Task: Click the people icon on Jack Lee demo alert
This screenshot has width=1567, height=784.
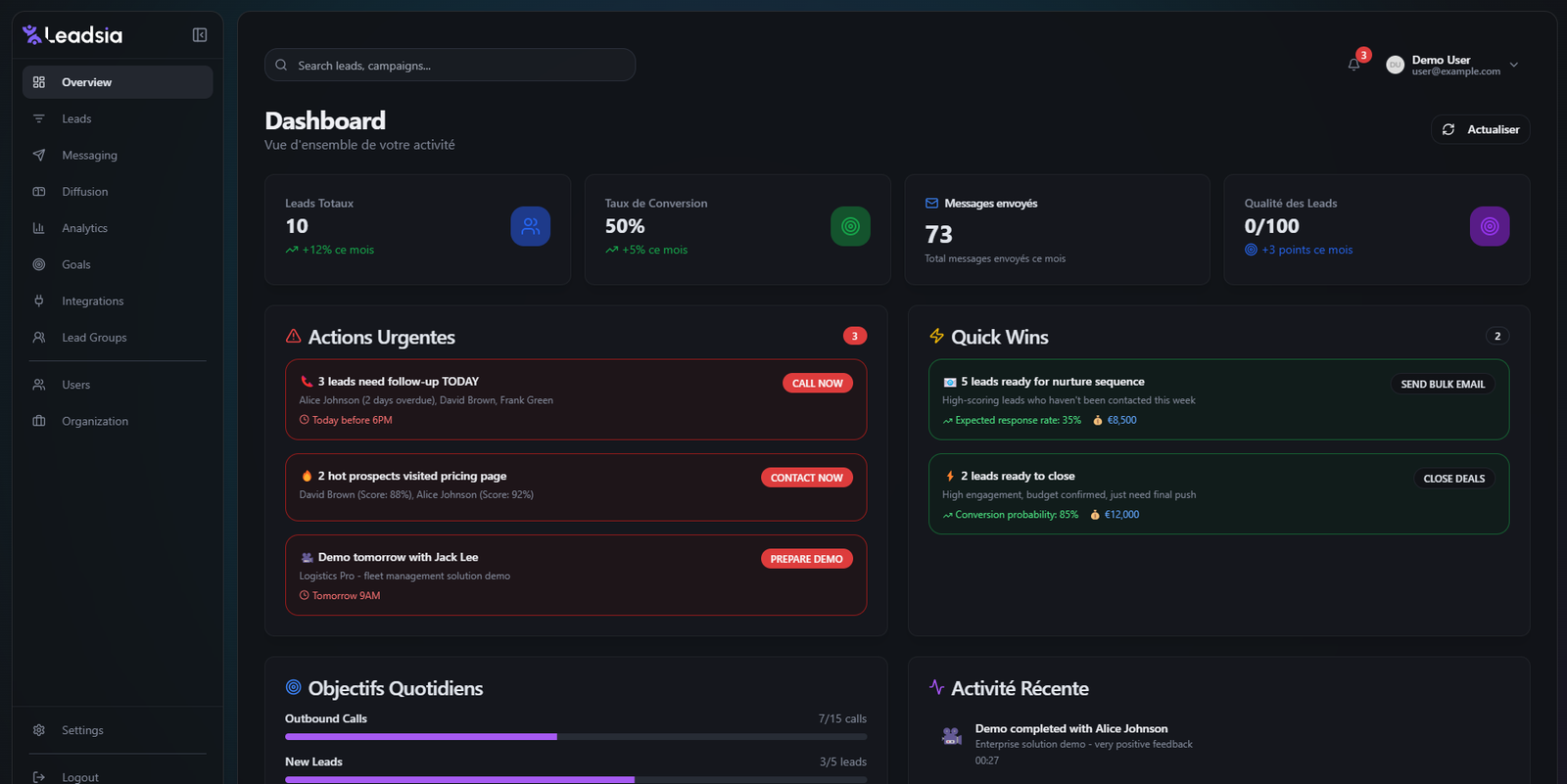Action: (307, 557)
